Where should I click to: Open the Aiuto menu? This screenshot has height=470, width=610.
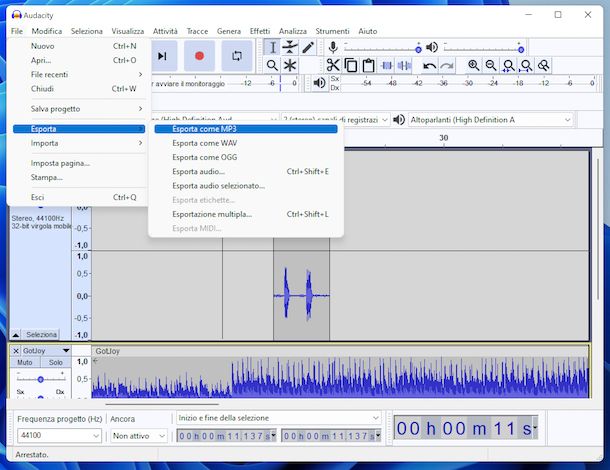pyautogui.click(x=368, y=31)
